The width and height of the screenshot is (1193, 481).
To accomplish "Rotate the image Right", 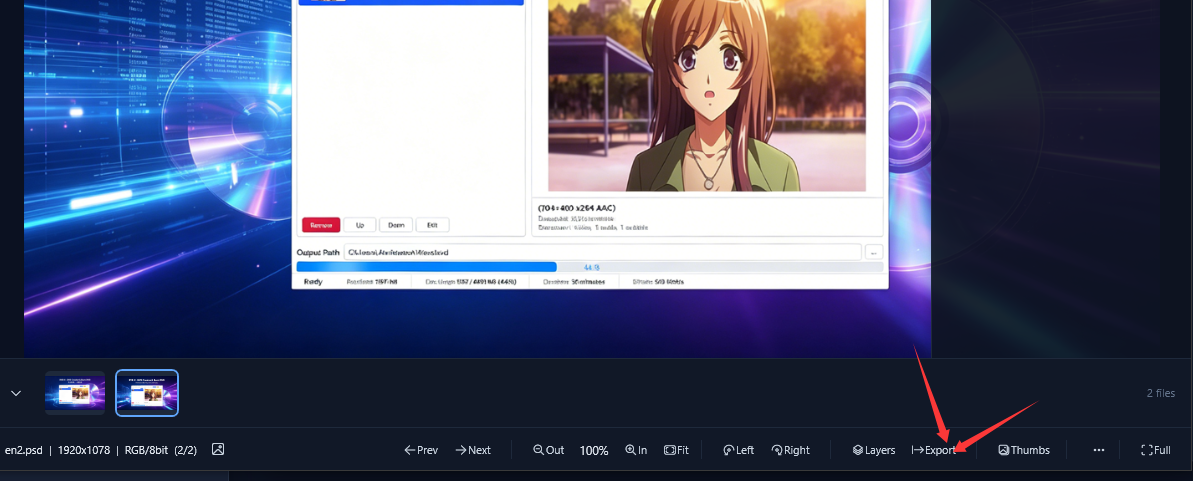I will tap(791, 450).
